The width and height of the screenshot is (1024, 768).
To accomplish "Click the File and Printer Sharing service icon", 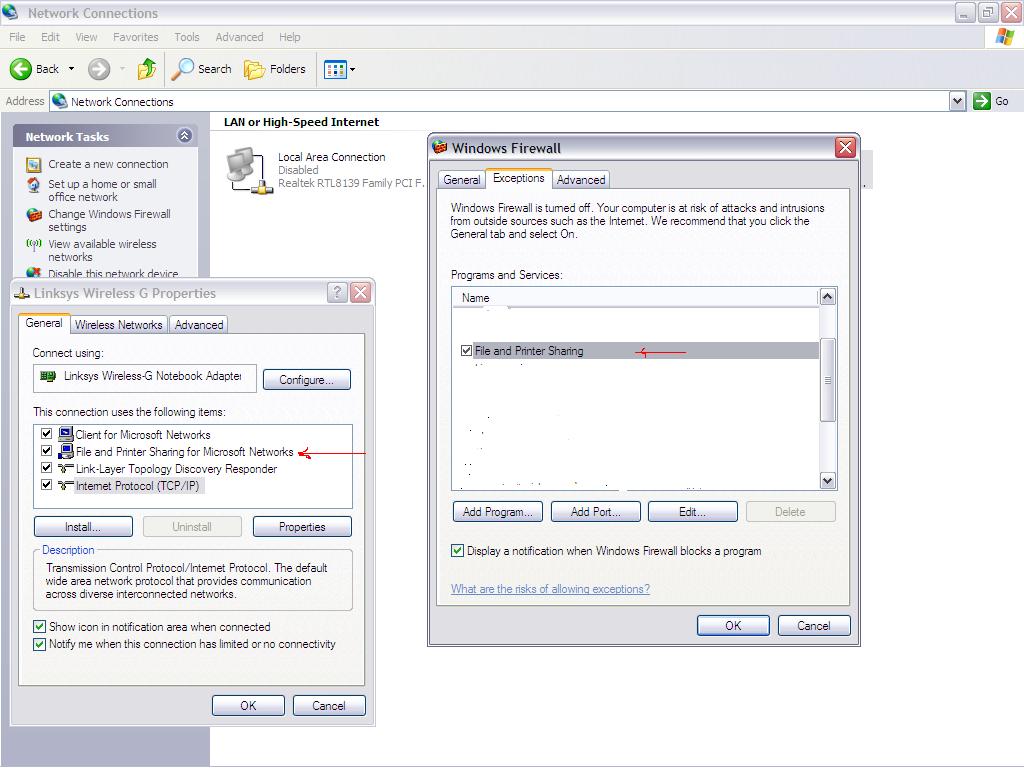I will coord(65,451).
